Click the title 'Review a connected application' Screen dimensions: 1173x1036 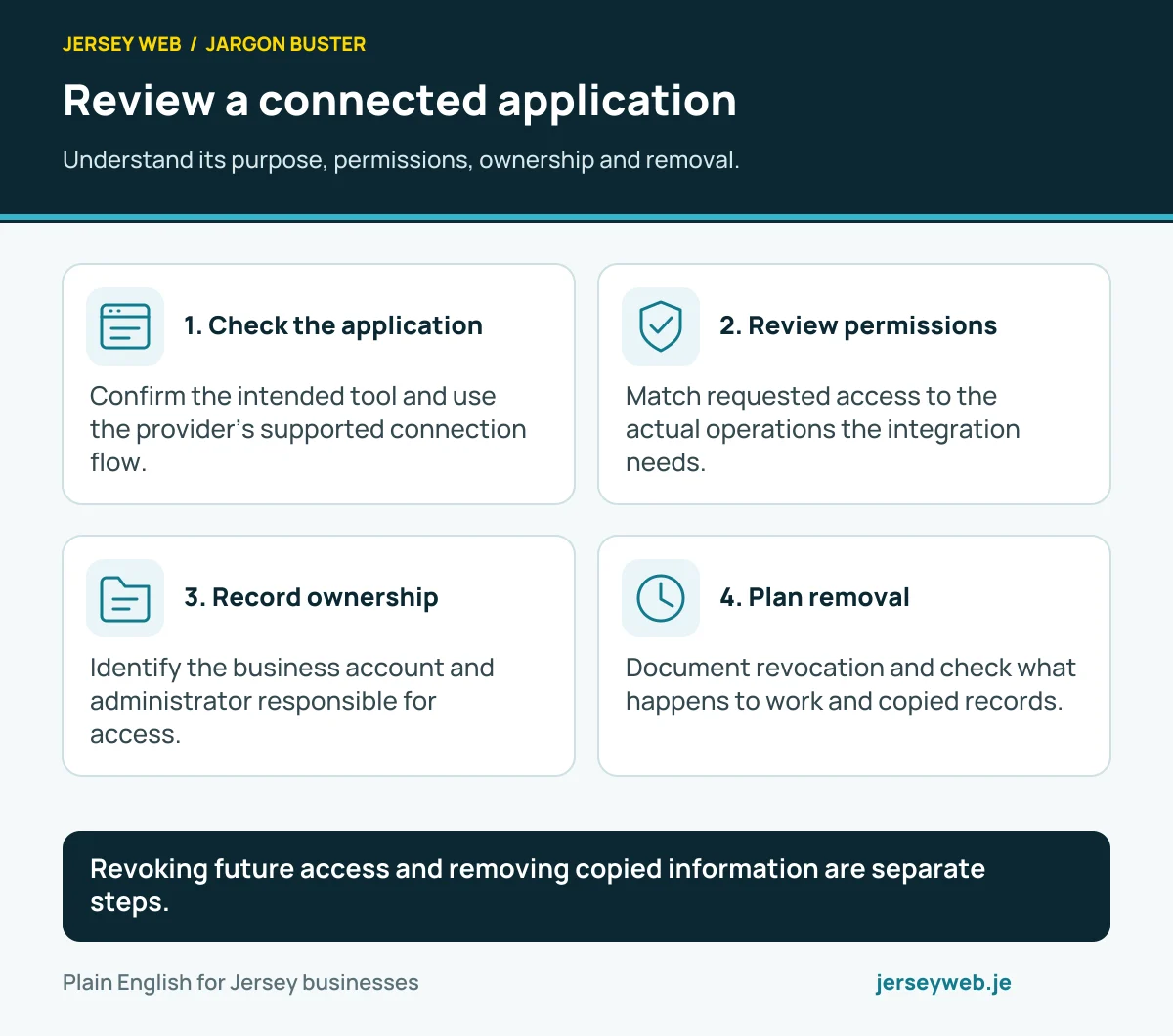tap(400, 101)
